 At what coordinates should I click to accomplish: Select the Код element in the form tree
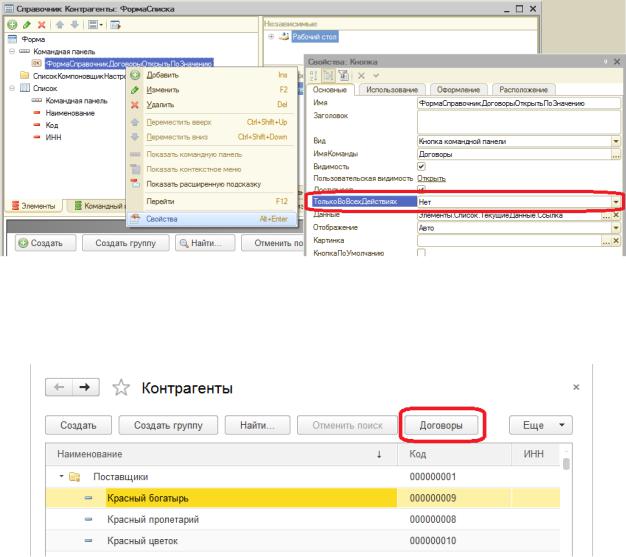point(52,125)
